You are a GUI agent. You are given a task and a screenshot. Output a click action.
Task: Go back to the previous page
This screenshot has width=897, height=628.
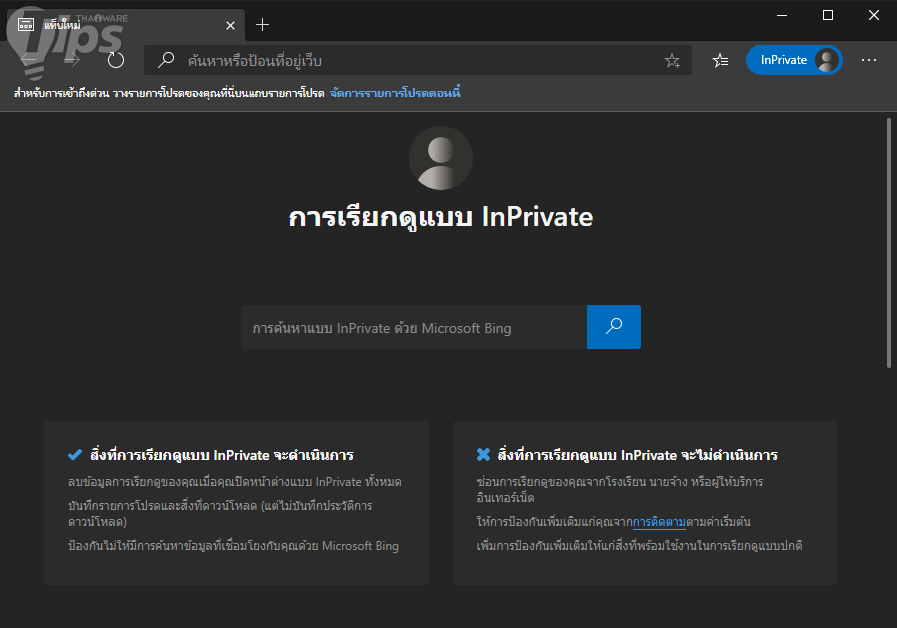[28, 60]
